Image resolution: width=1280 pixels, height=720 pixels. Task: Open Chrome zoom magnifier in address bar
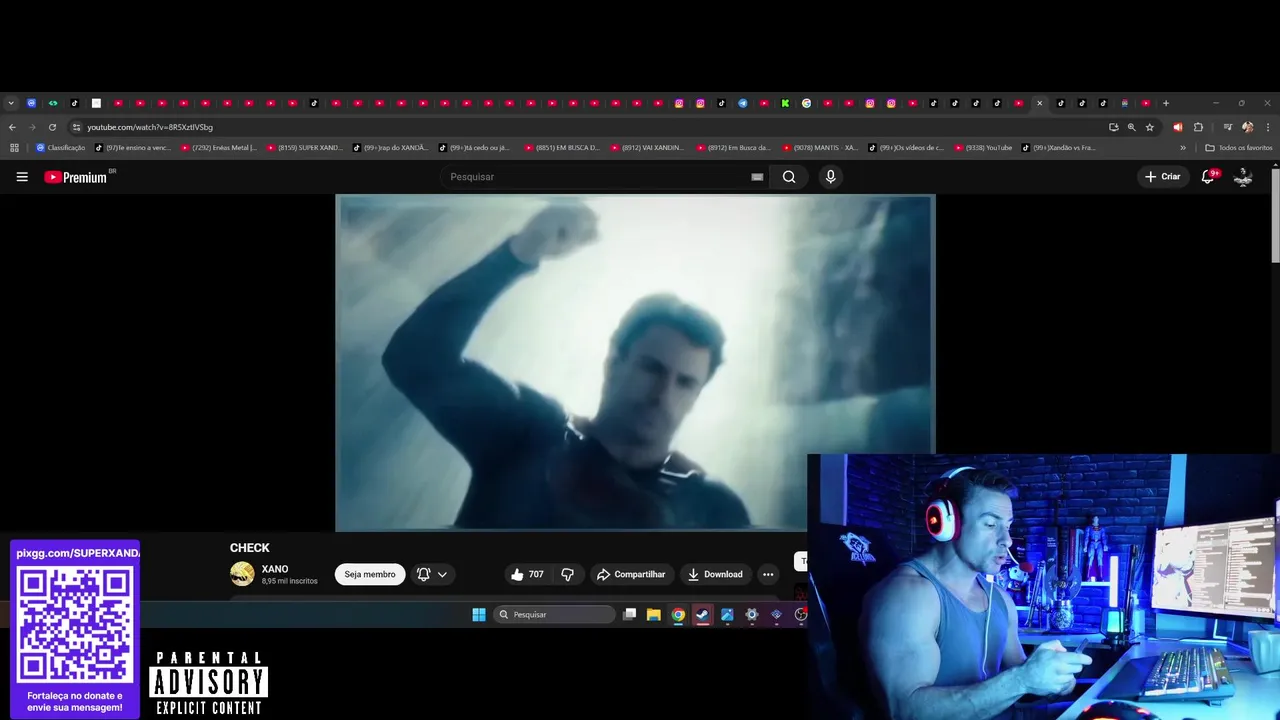1132,127
